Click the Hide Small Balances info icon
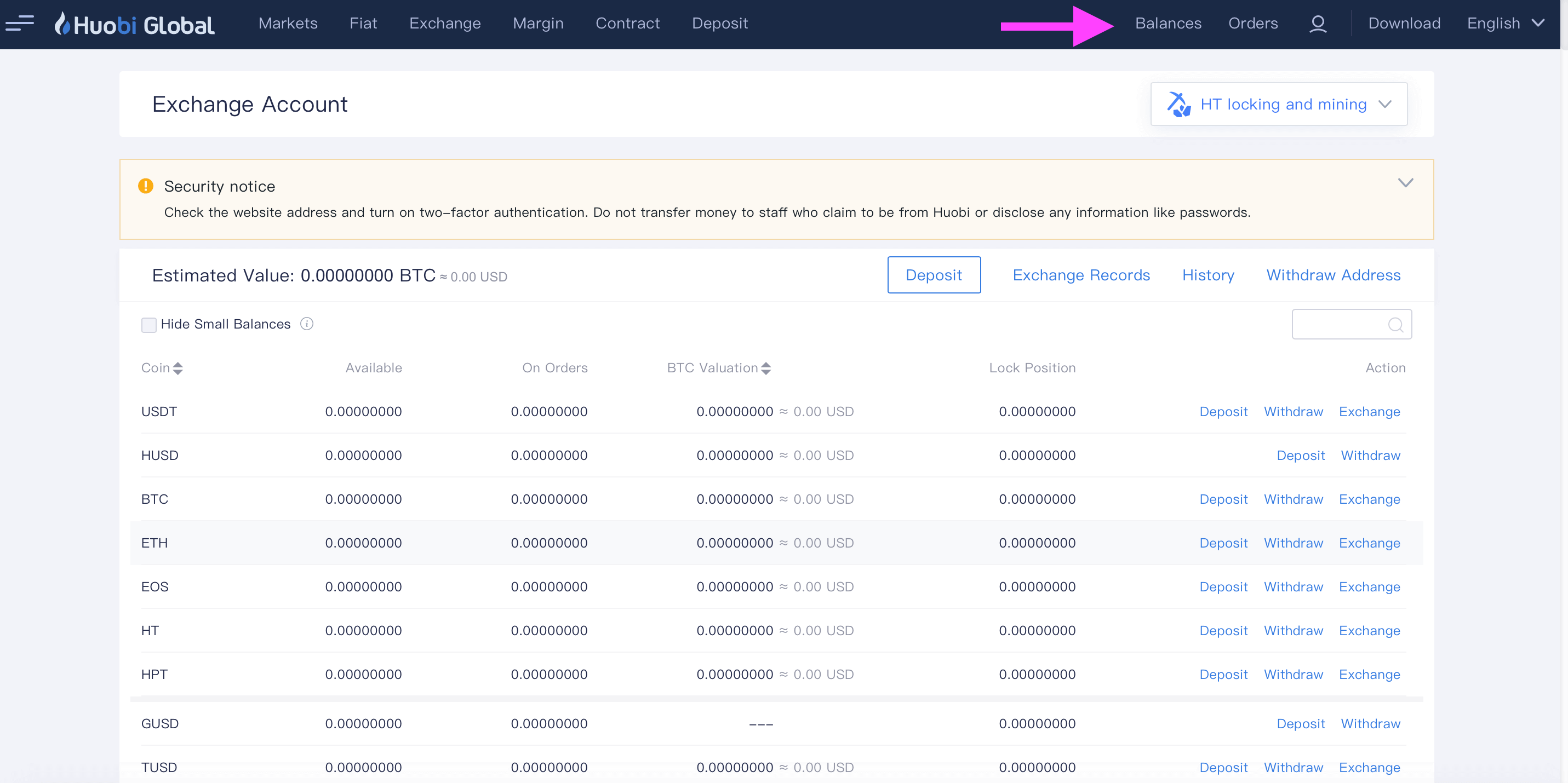 [307, 324]
